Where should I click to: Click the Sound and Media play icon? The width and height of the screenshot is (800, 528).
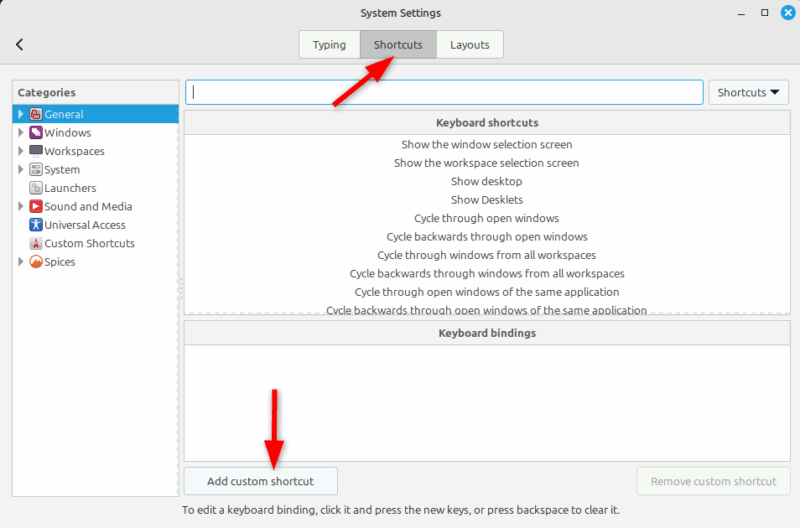(36, 206)
